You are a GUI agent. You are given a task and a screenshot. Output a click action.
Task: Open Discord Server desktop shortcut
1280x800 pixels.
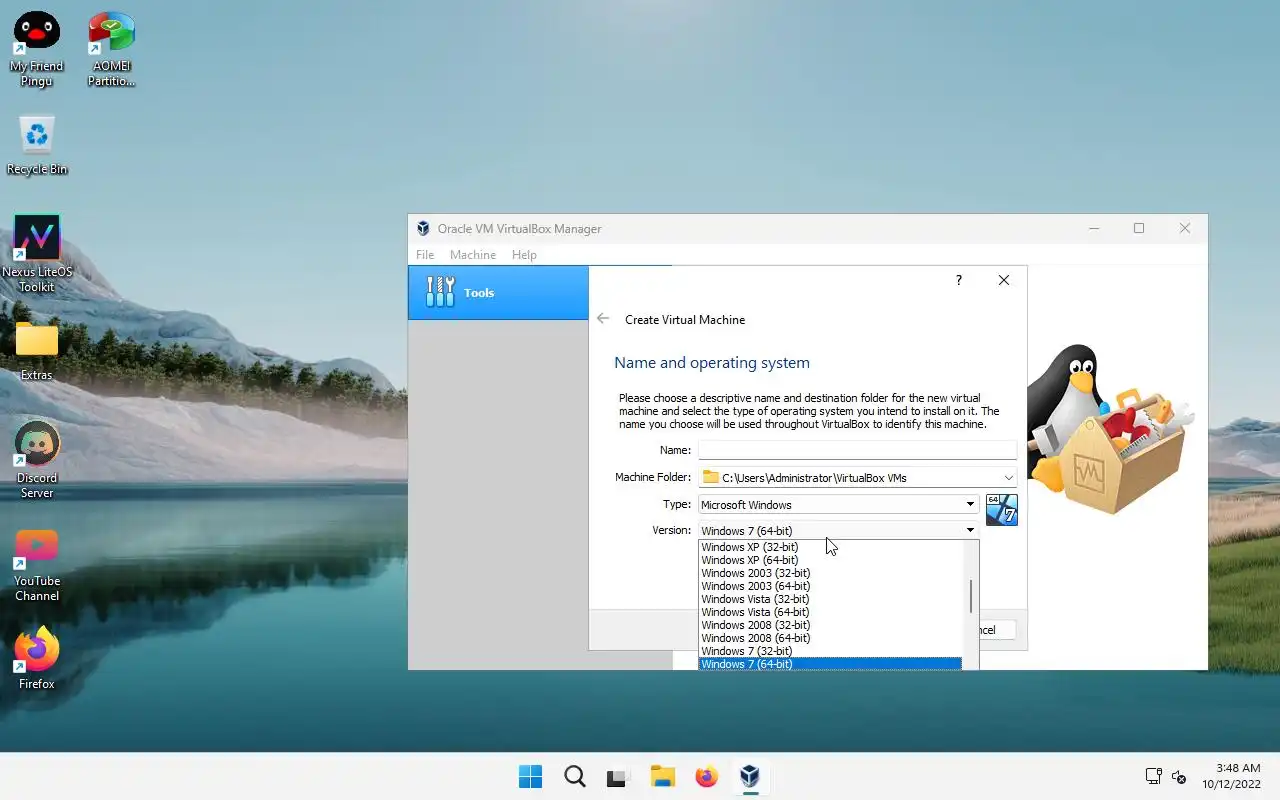click(37, 460)
